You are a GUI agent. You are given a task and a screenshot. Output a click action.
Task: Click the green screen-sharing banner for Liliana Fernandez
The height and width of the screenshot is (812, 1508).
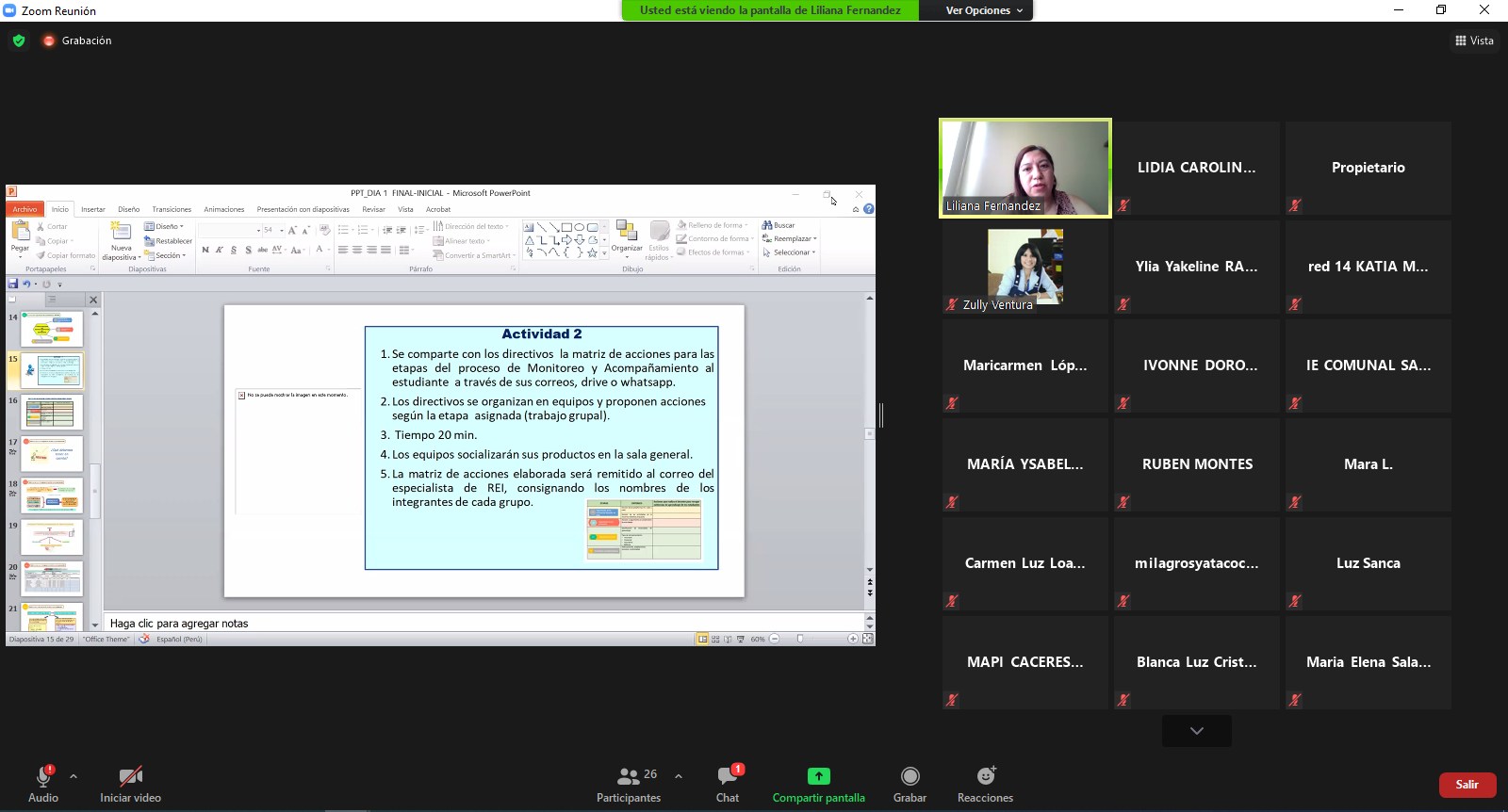(770, 10)
